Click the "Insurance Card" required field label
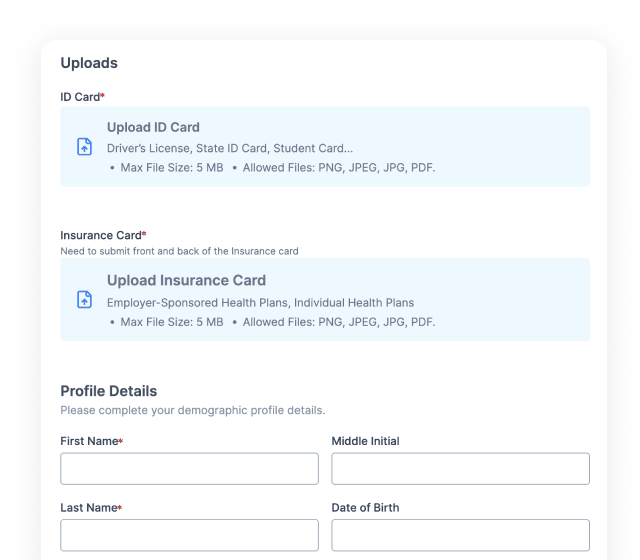 [102, 235]
